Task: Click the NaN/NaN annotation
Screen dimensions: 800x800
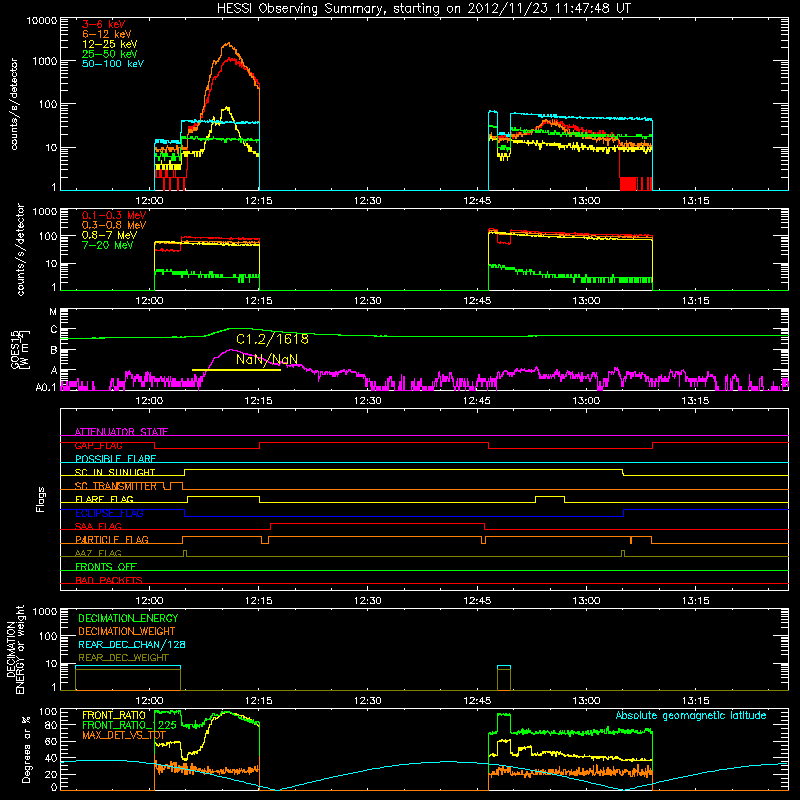Action: [266, 359]
